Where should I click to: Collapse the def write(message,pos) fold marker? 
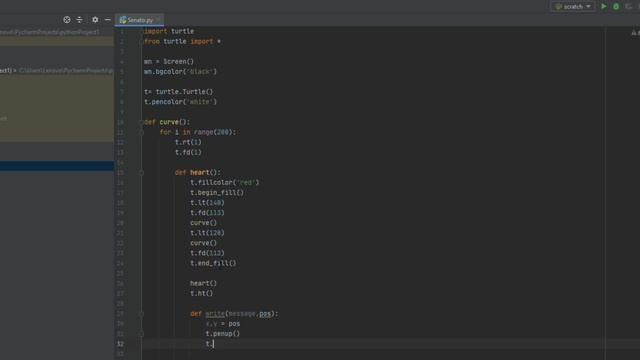tap(141, 314)
